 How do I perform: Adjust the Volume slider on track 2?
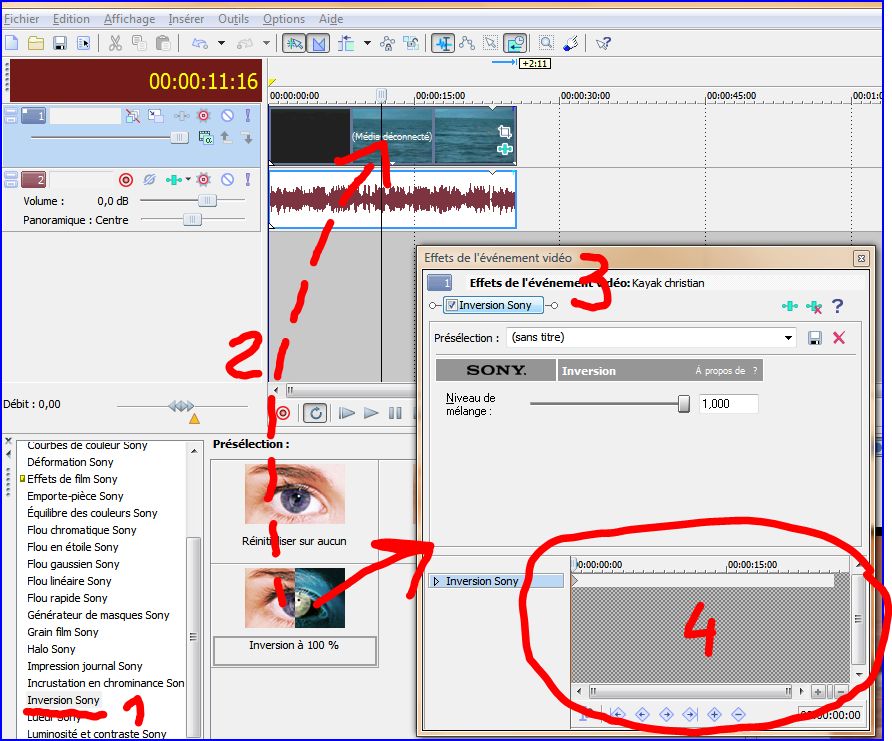point(208,200)
